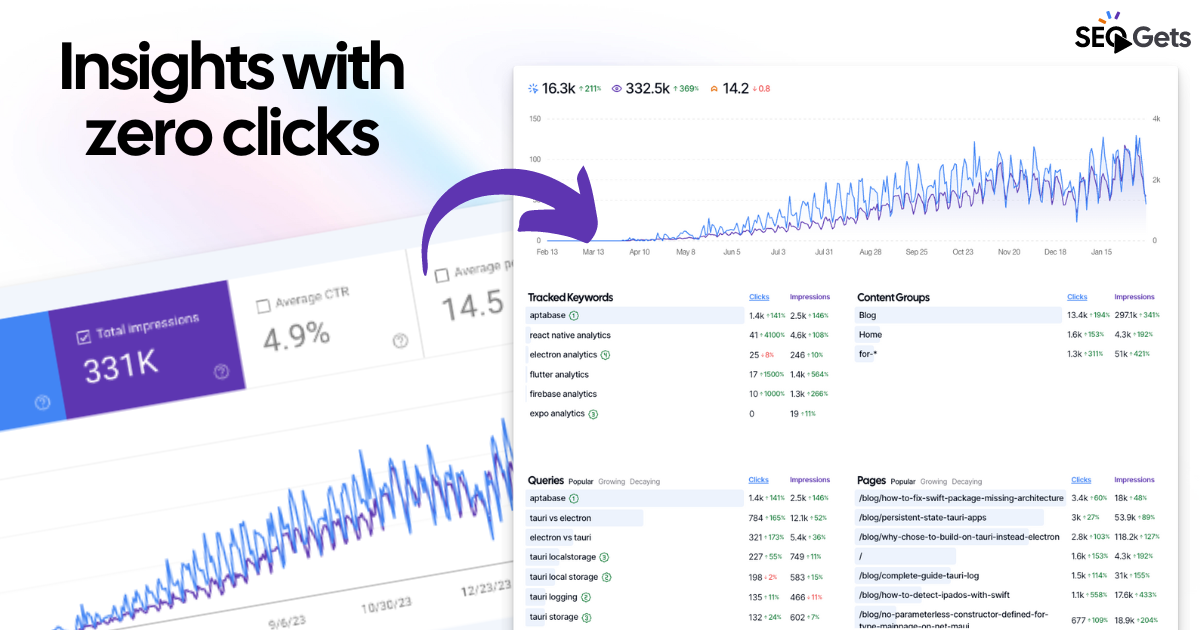Image resolution: width=1200 pixels, height=630 pixels.
Task: Click position badge beside aptabase in Queries
Action: click(x=574, y=498)
